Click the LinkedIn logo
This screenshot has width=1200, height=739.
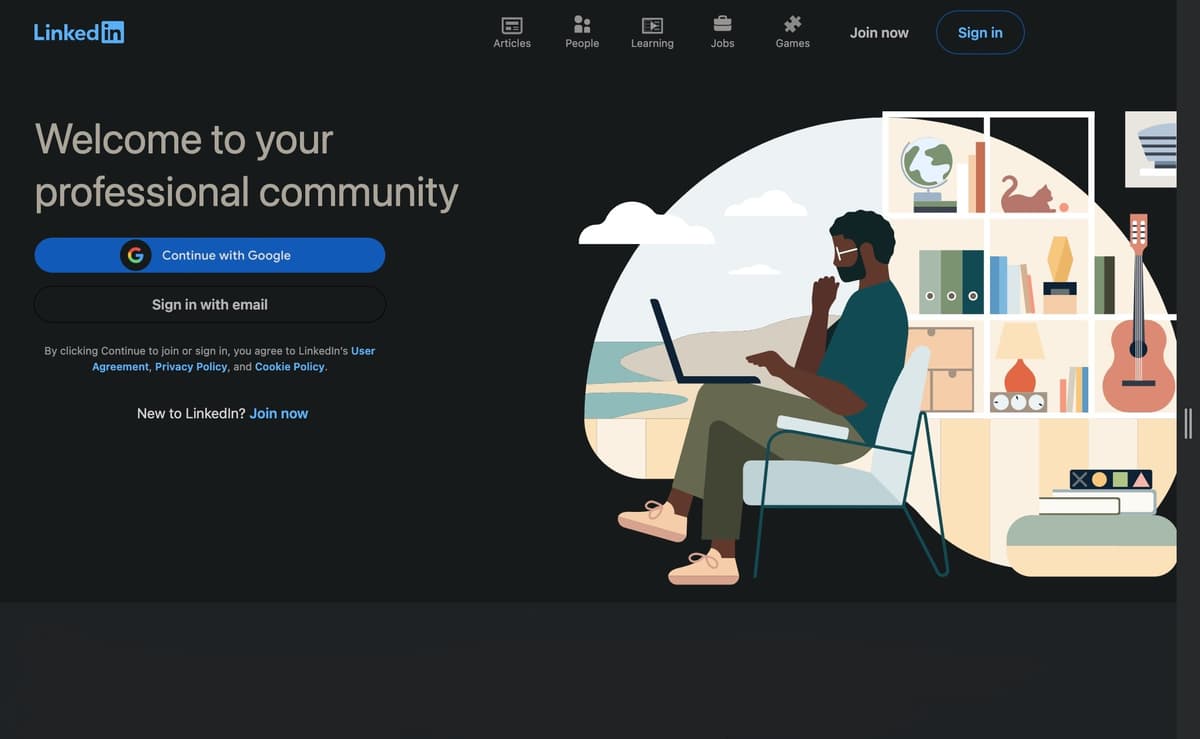(x=79, y=32)
